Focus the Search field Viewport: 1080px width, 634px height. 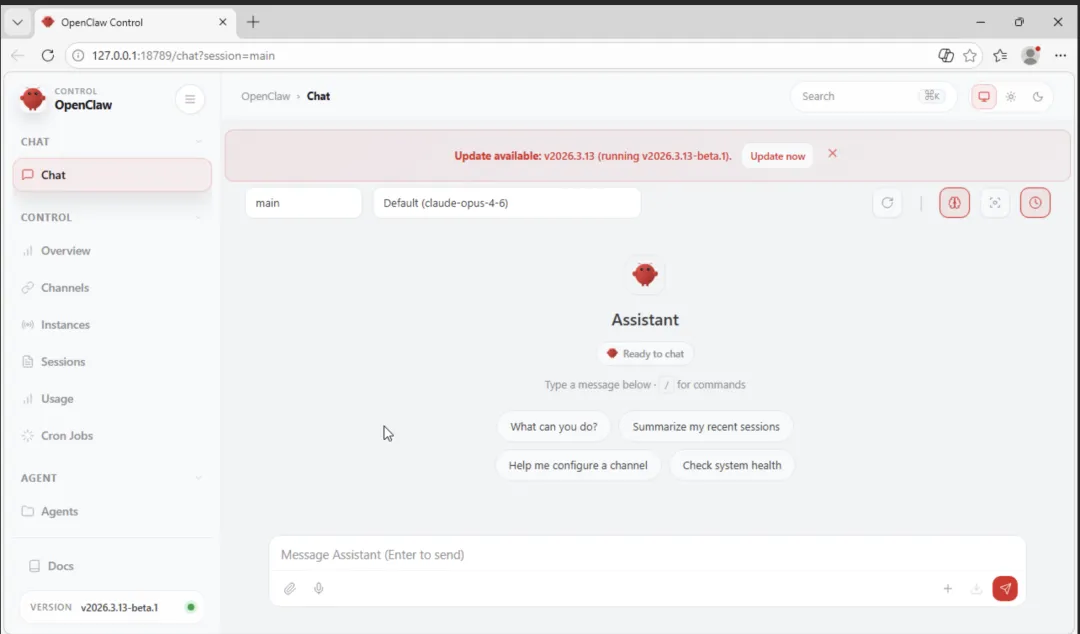tap(873, 96)
